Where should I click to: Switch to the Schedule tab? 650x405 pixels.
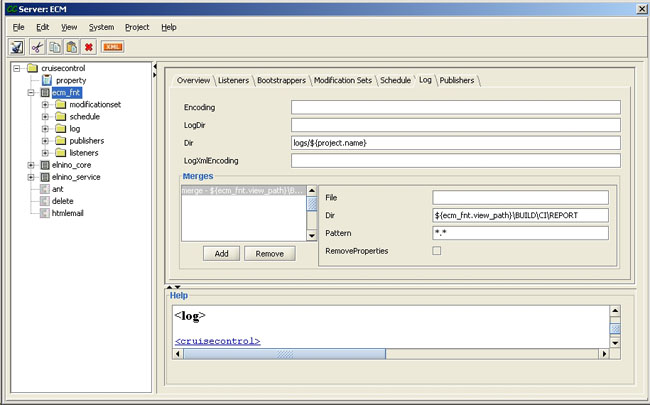pos(395,80)
